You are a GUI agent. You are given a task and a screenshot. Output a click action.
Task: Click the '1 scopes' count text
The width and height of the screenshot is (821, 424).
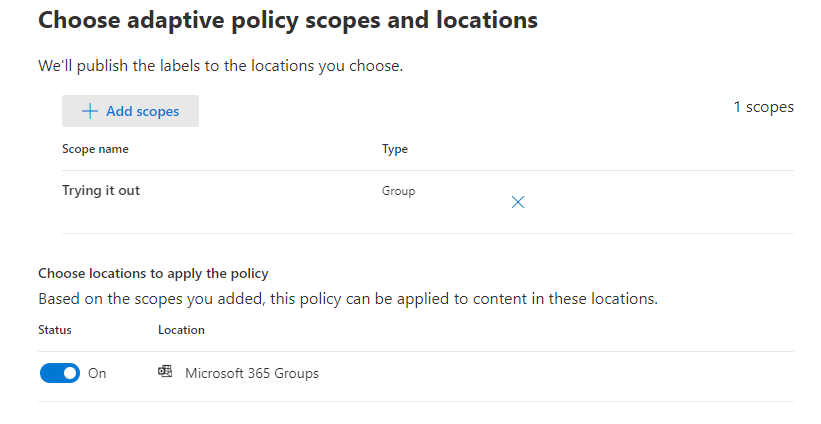pos(763,107)
